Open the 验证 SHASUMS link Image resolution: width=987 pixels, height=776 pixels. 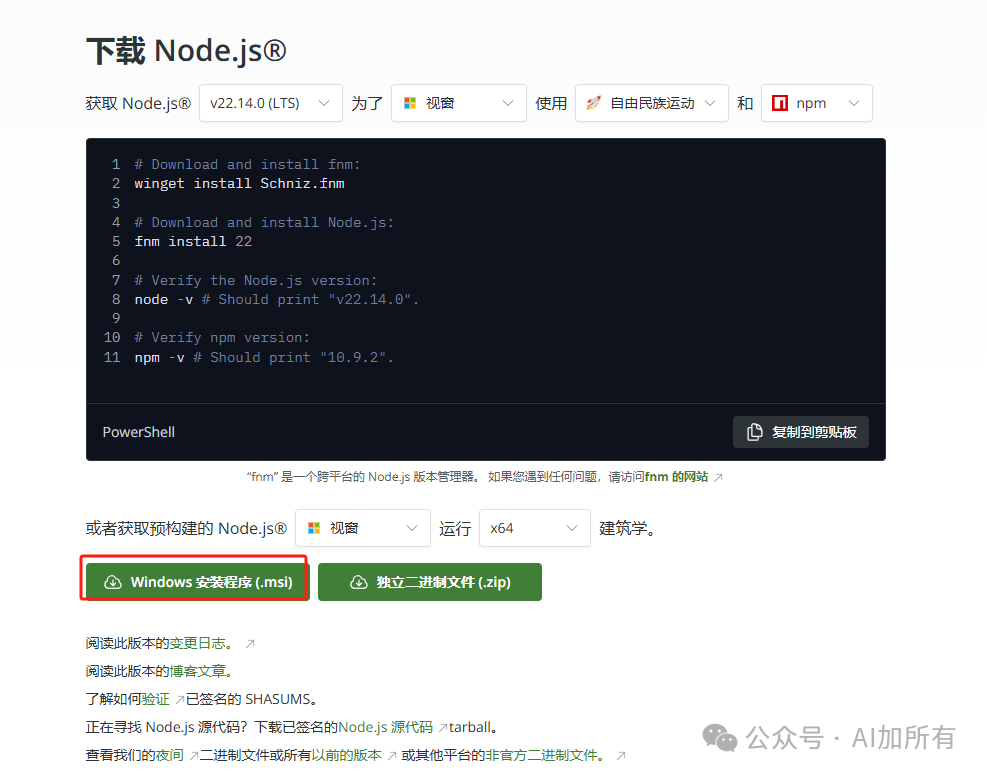[155, 699]
